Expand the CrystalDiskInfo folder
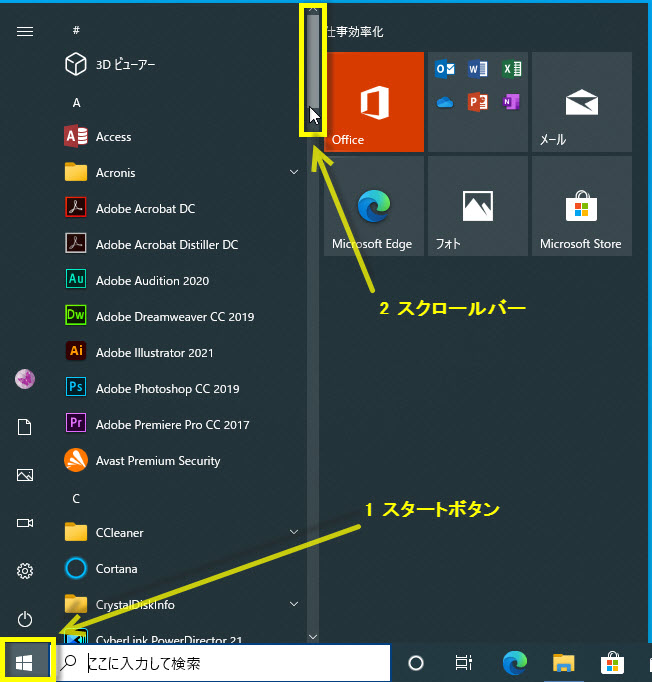The image size is (652, 682). 180,604
